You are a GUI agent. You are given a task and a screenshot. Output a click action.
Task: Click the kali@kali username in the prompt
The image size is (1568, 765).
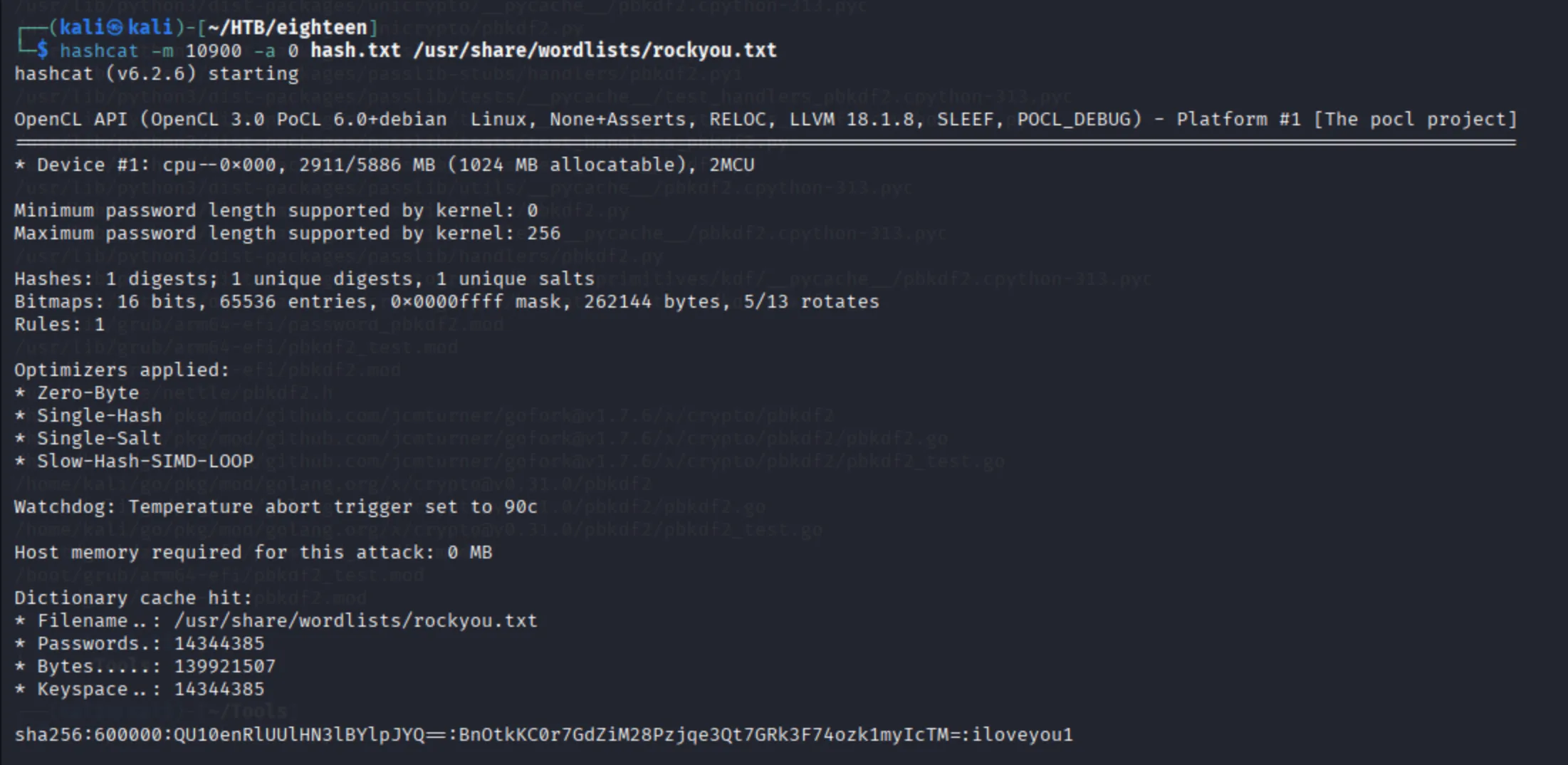(116, 28)
